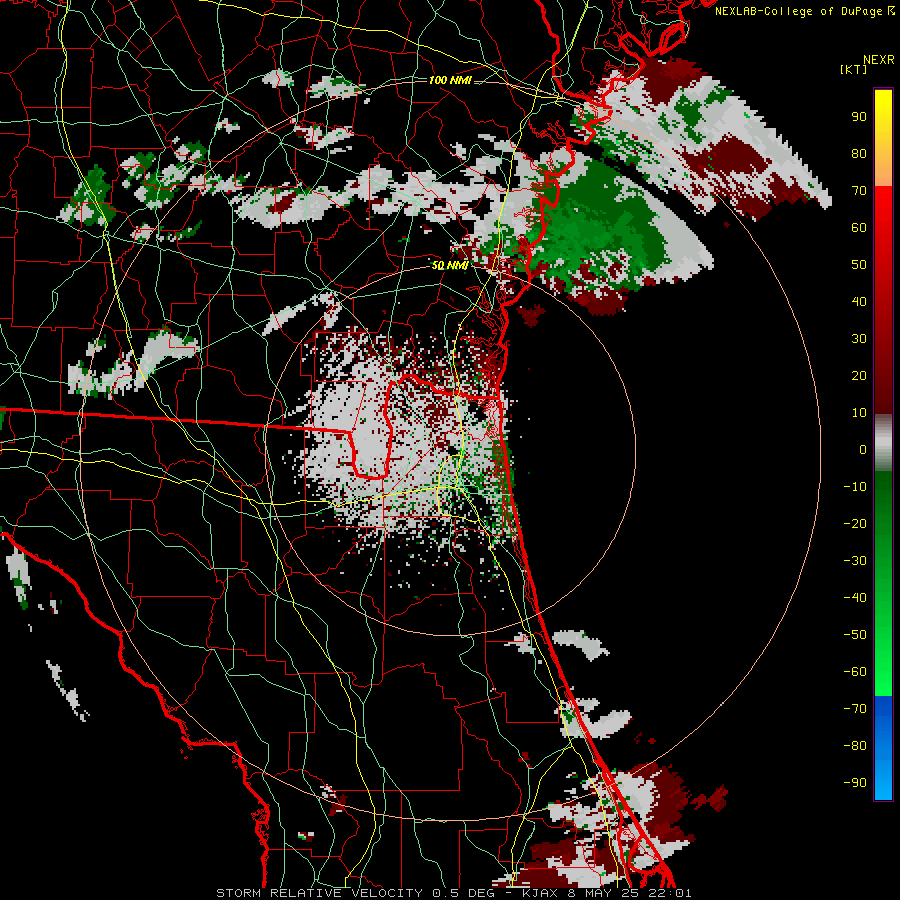The image size is (900, 900).
Task: Click the -60 value on the velocity scale
Action: [x=855, y=672]
